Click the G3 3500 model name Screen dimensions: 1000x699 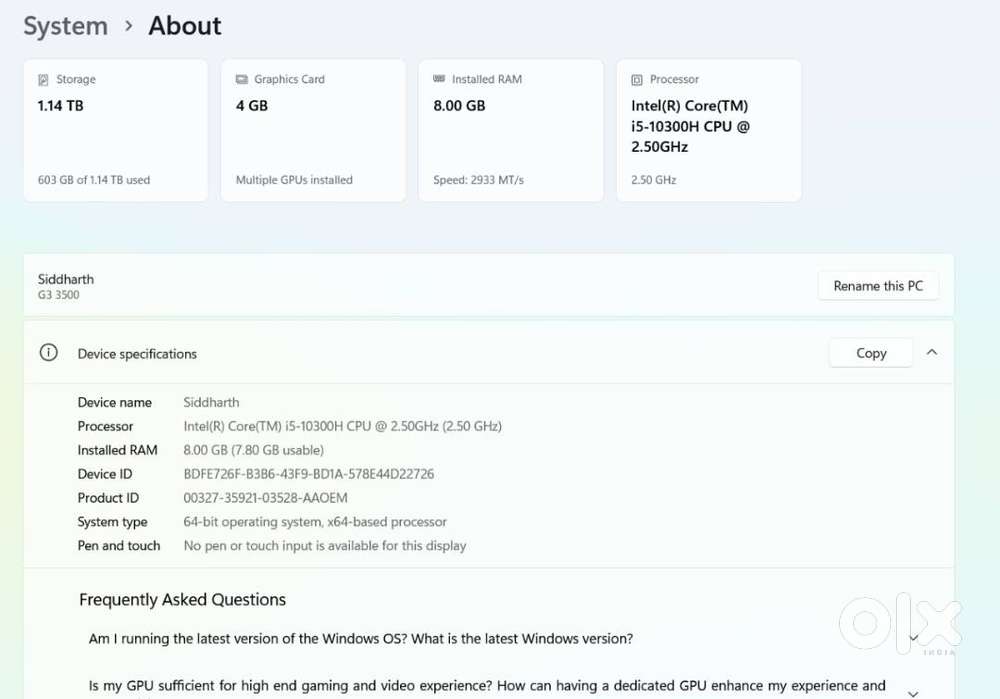(x=59, y=295)
